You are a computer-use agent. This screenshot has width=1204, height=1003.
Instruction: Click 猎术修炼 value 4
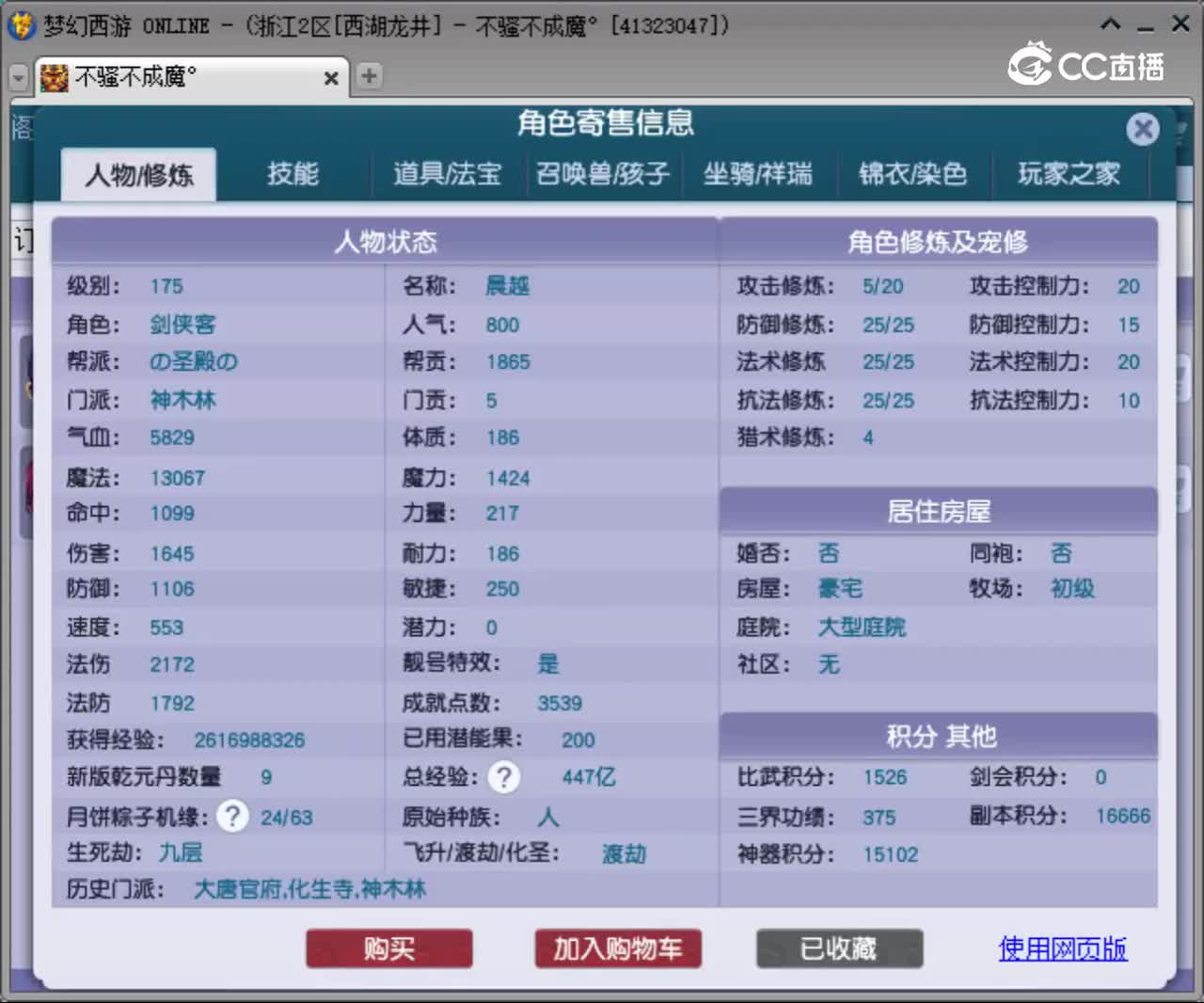tap(868, 438)
